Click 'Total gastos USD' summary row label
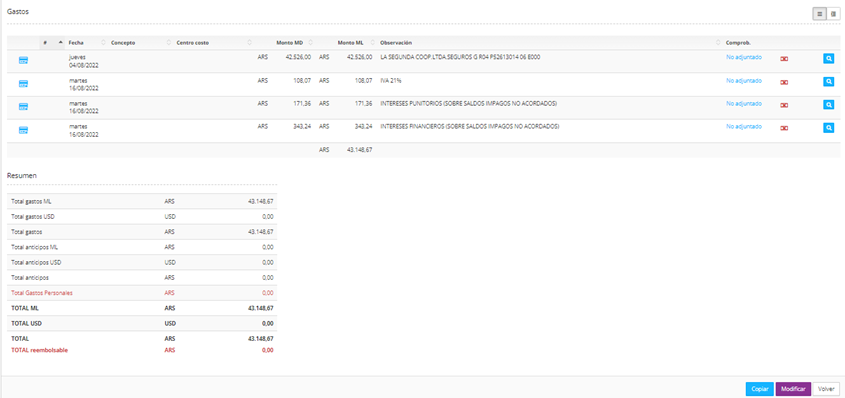The image size is (845, 398). click(x=33, y=217)
